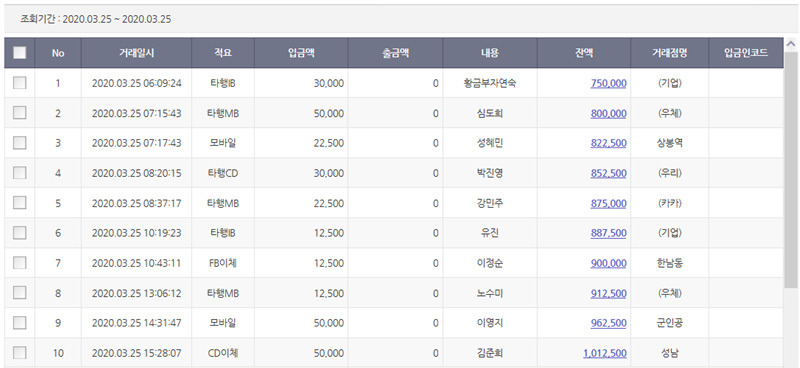
Task: Click the name 이정순
Action: [490, 263]
